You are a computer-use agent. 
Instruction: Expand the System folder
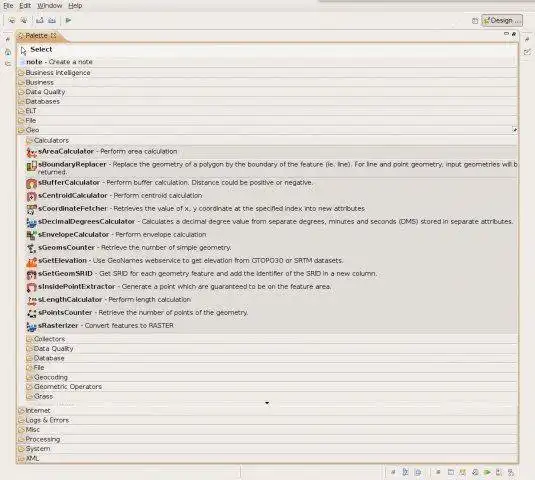click(x=268, y=449)
